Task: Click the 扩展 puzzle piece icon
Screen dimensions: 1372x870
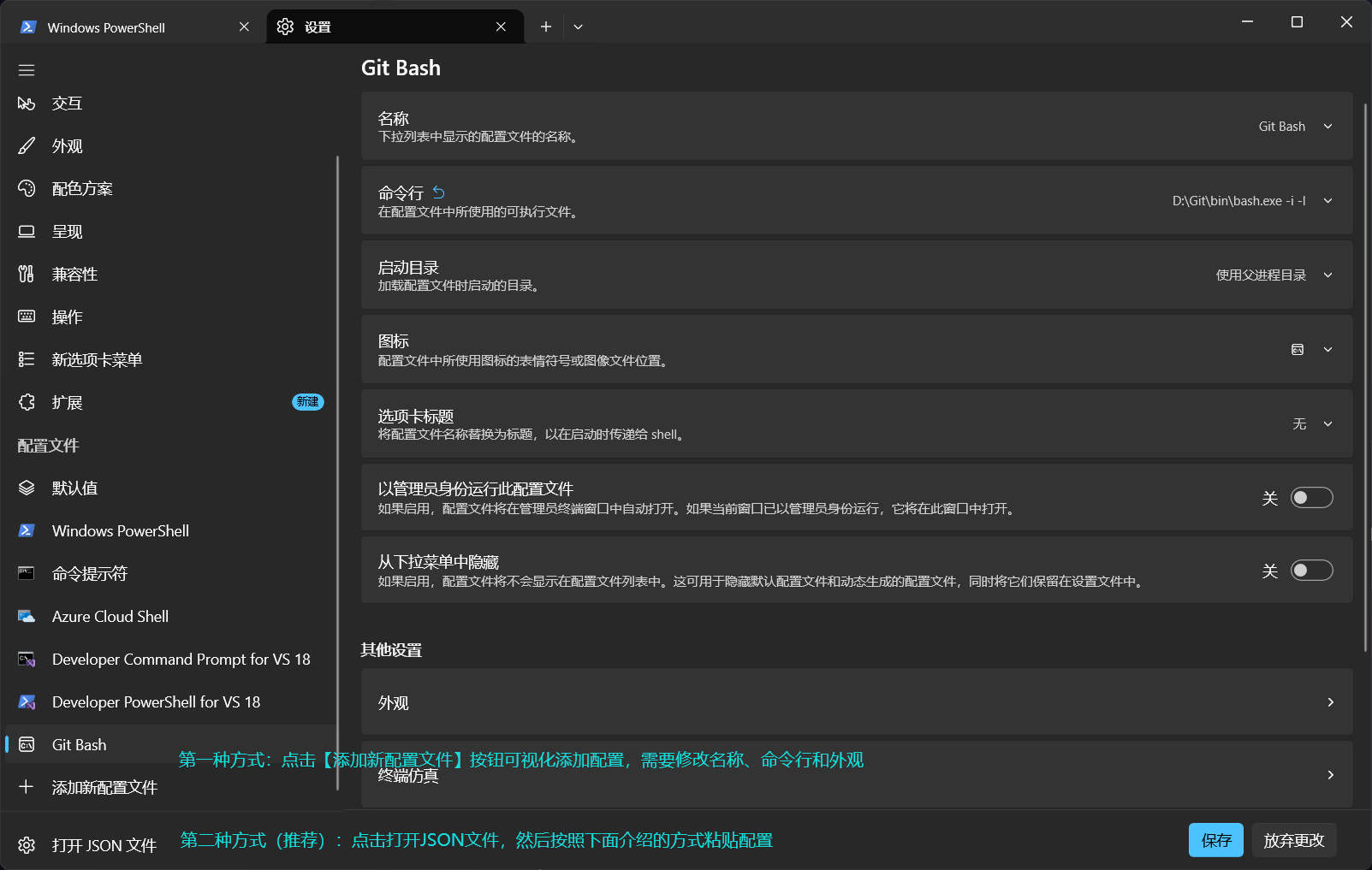Action: coord(27,403)
